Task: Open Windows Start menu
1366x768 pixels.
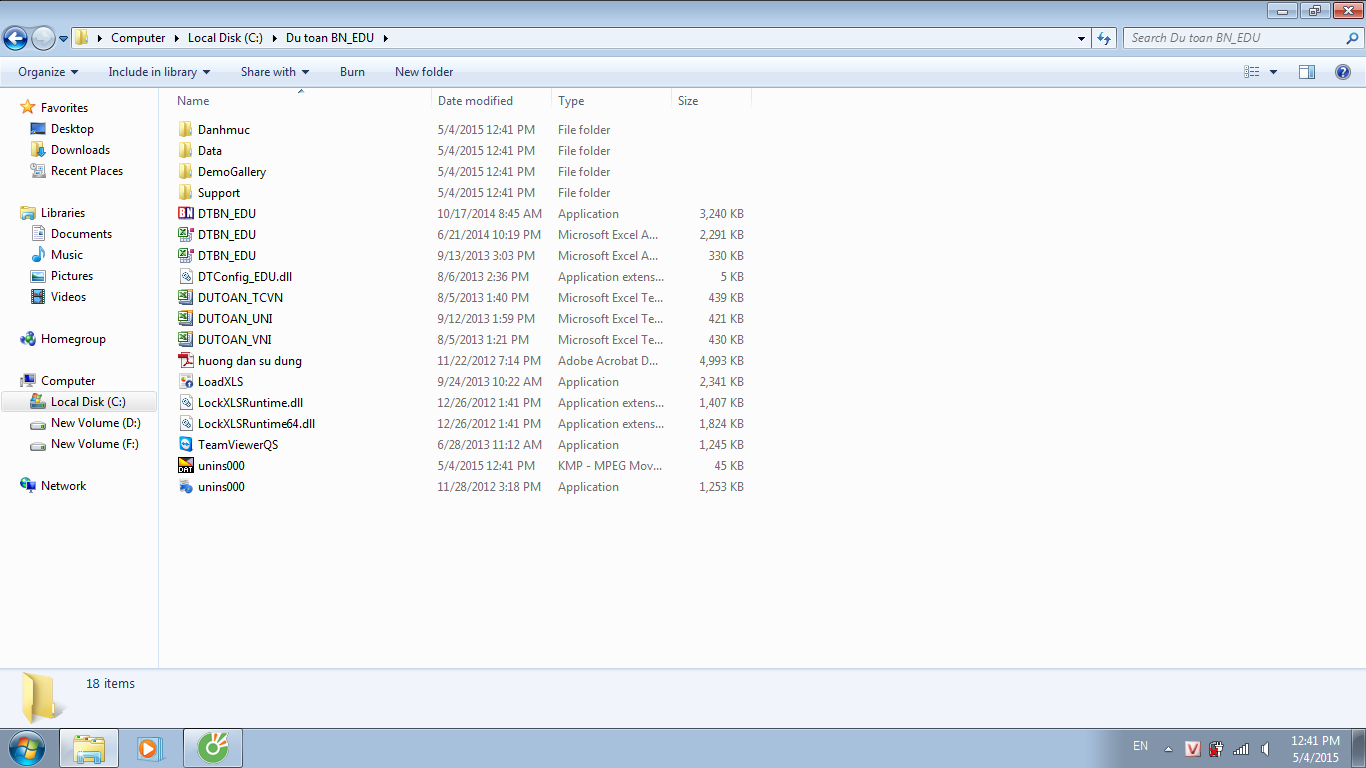Action: 25,748
